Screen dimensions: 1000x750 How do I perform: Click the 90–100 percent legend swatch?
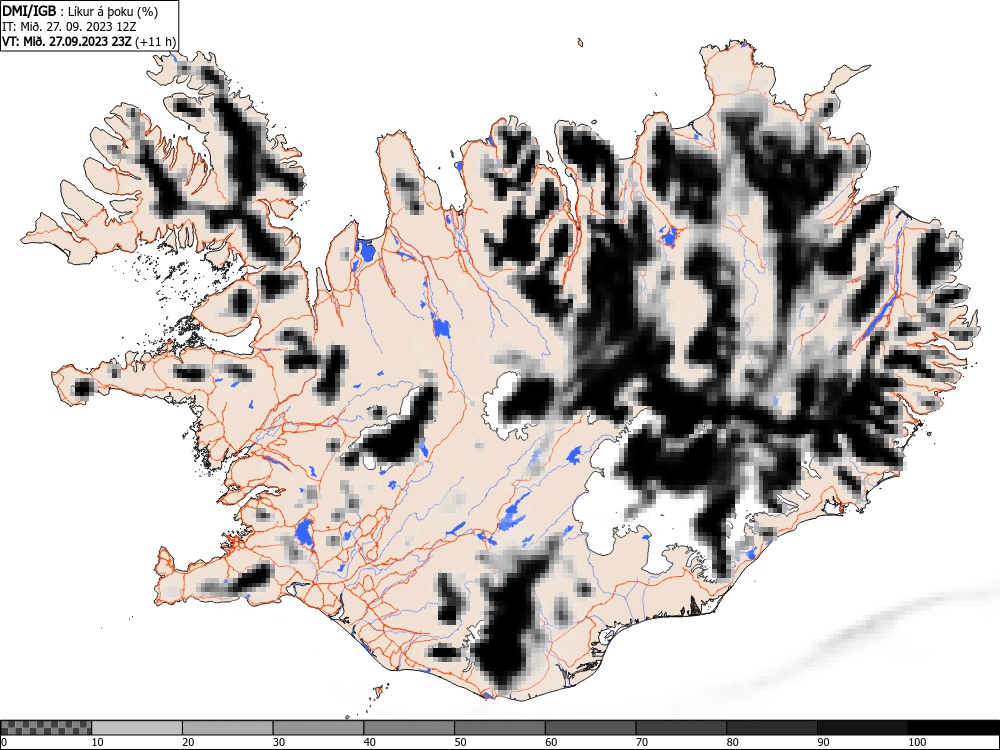pos(862,728)
